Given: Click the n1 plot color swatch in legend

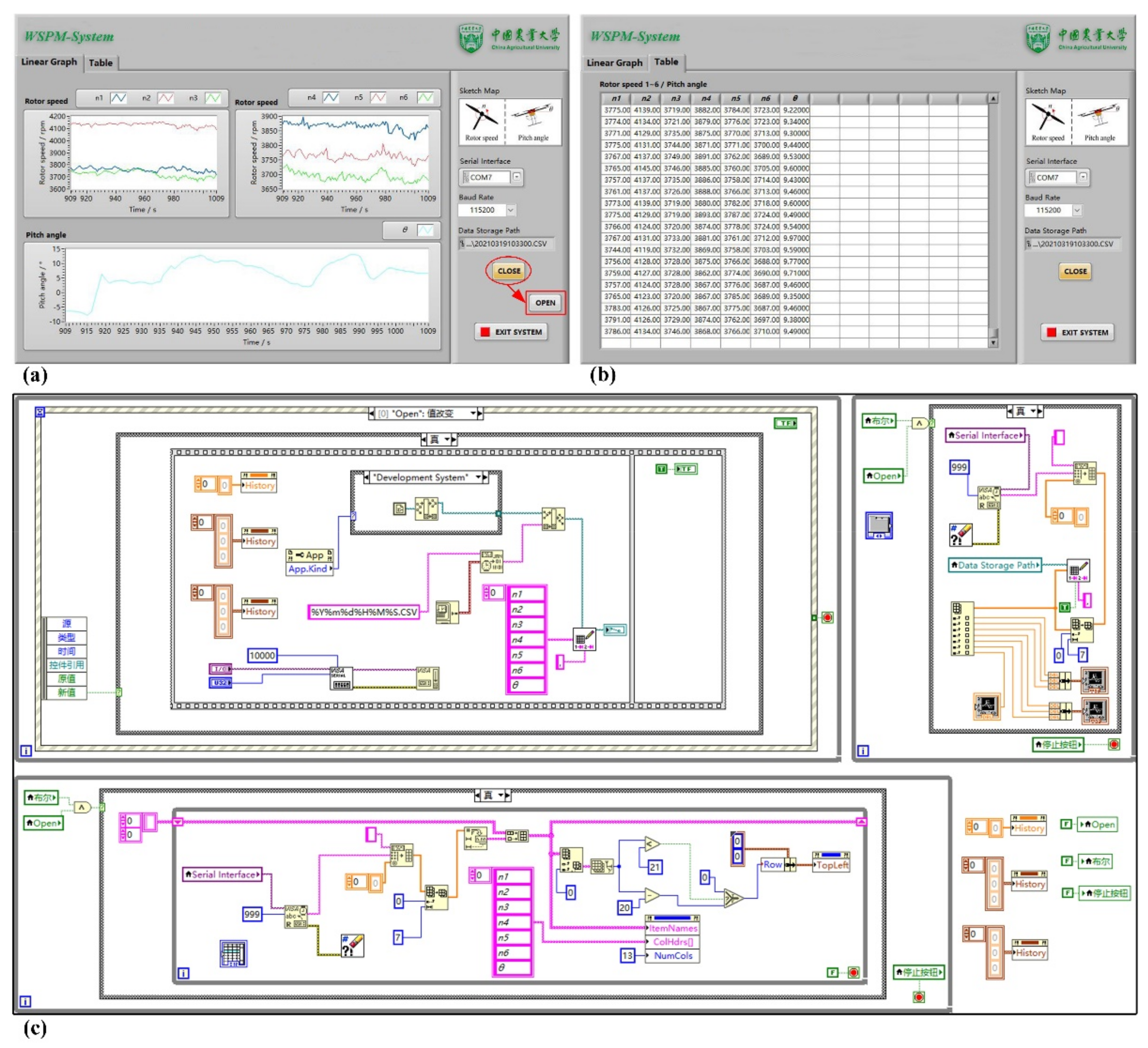Looking at the screenshot, I should point(119,98).
